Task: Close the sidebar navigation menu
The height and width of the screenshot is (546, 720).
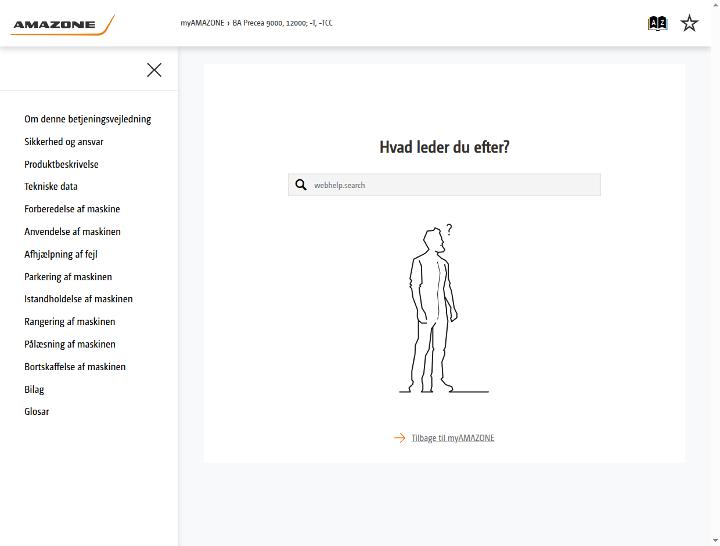Action: [154, 70]
